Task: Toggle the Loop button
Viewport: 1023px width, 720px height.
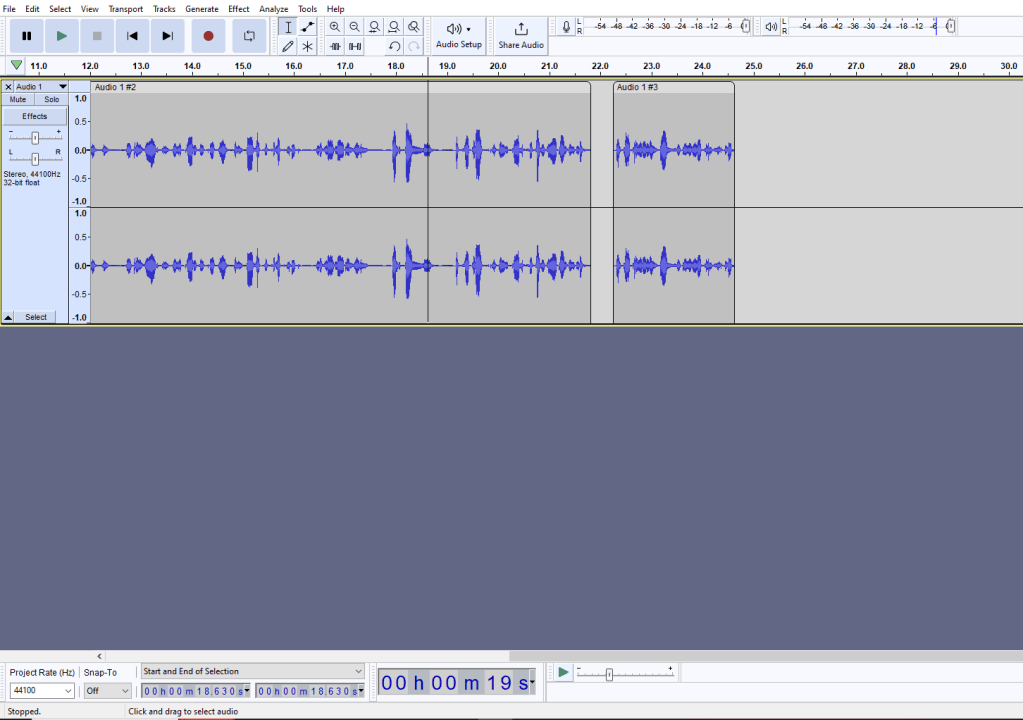Action: pos(249,36)
